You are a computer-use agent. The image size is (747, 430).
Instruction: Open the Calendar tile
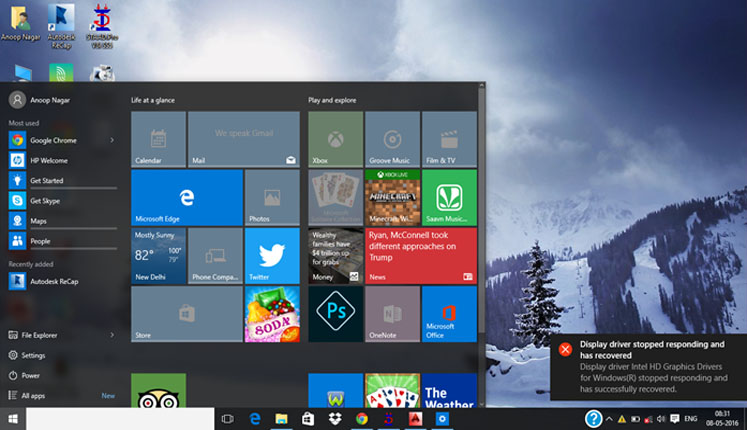(x=158, y=139)
